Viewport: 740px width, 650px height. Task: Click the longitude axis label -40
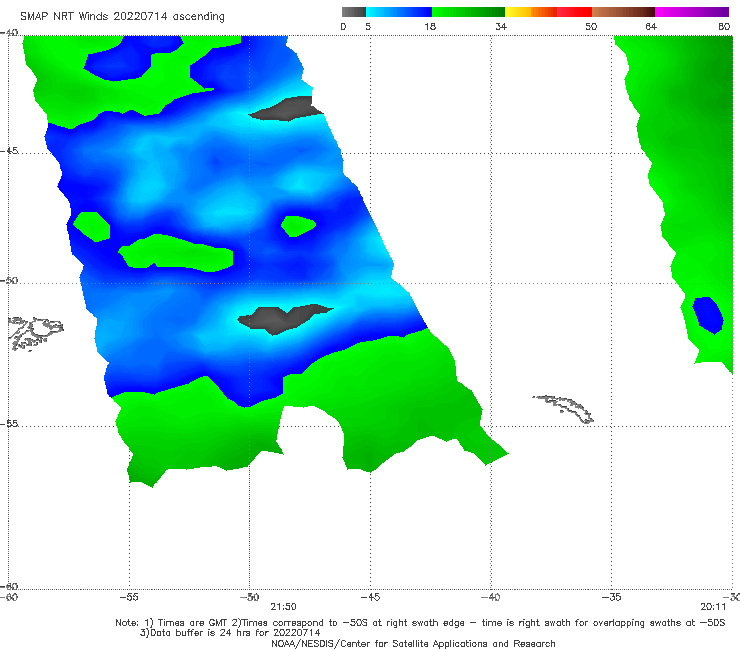point(491,597)
